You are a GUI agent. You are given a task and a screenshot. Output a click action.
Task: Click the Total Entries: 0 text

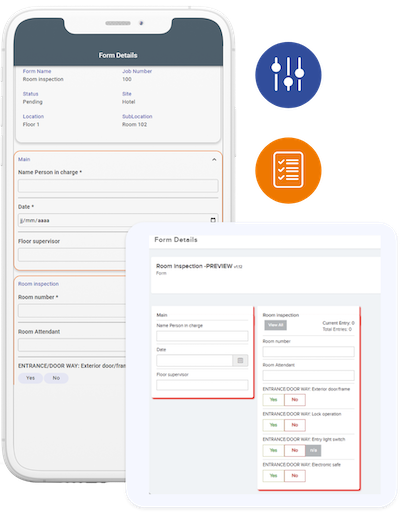click(337, 329)
